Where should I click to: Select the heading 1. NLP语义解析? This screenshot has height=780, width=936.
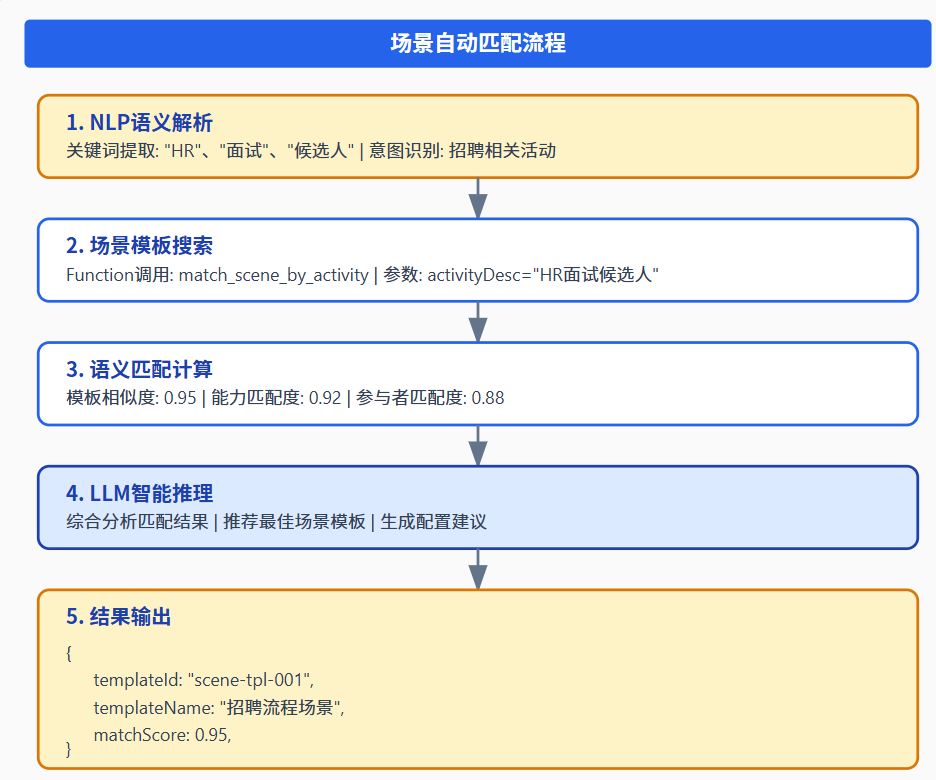(x=139, y=122)
